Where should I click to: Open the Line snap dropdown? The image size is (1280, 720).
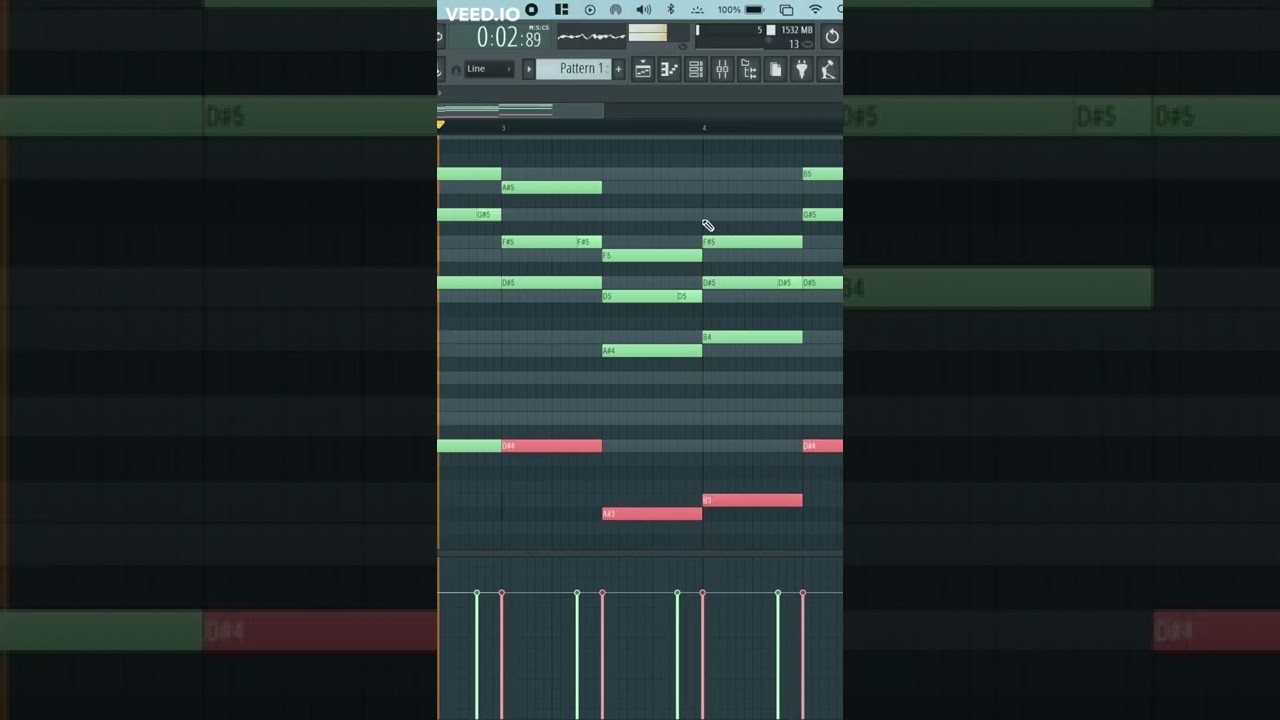point(489,69)
